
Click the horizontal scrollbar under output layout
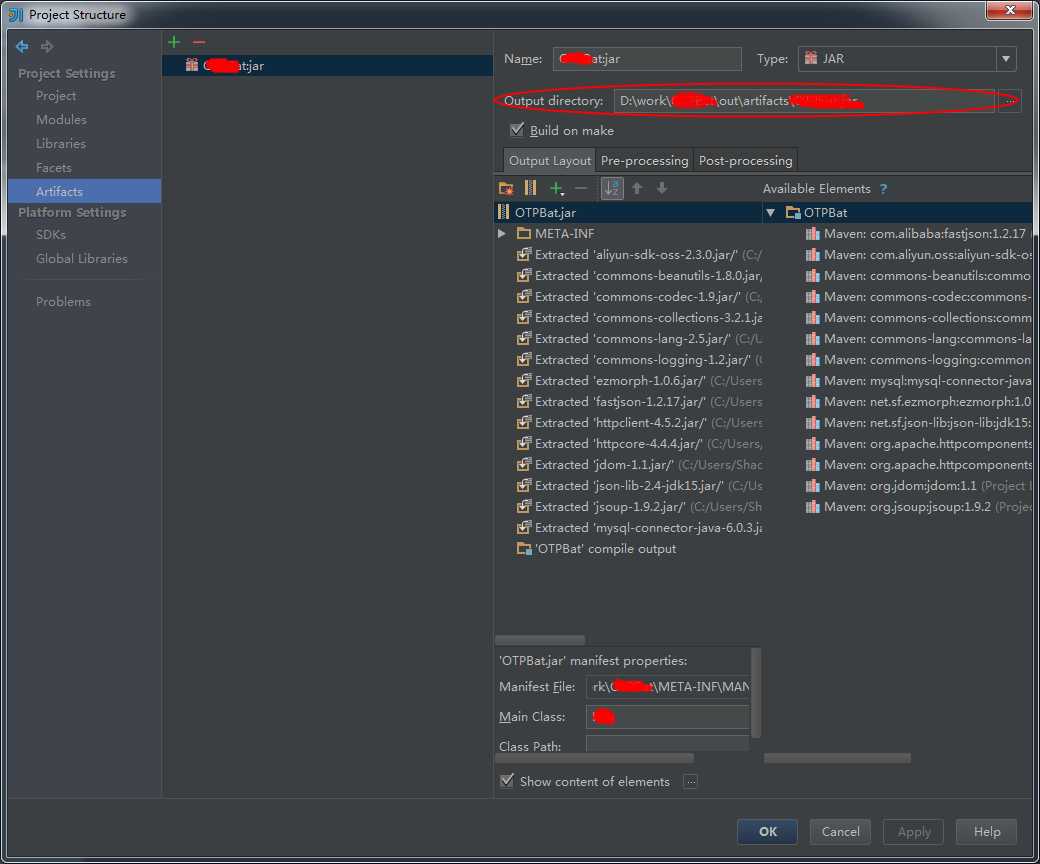click(x=540, y=640)
